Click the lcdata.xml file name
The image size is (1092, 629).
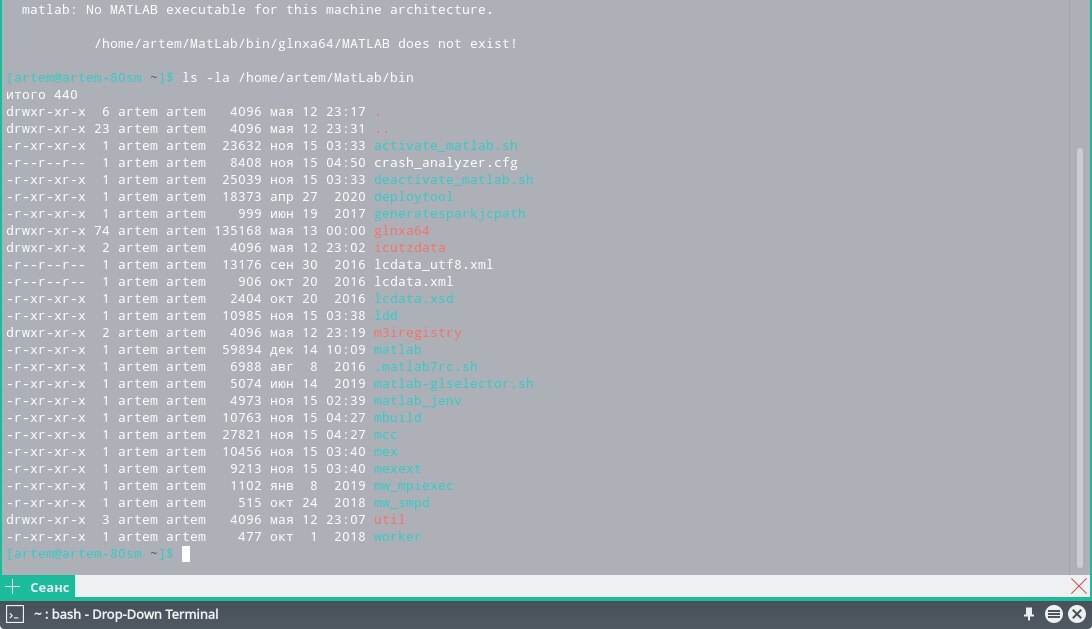click(414, 281)
